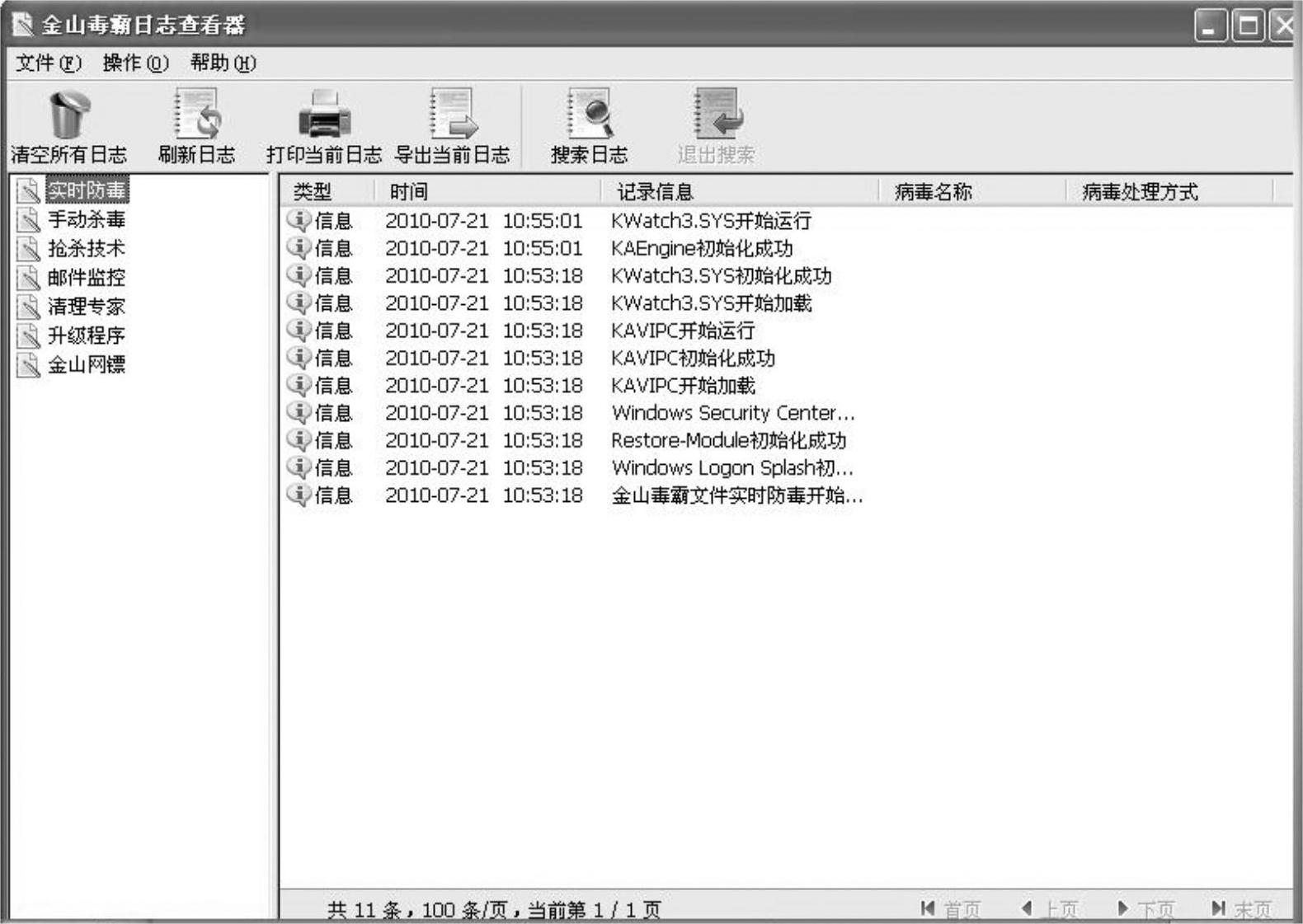Click the page icon beside 金山网镖
Viewport: 1303px width, 924px height.
[28, 364]
